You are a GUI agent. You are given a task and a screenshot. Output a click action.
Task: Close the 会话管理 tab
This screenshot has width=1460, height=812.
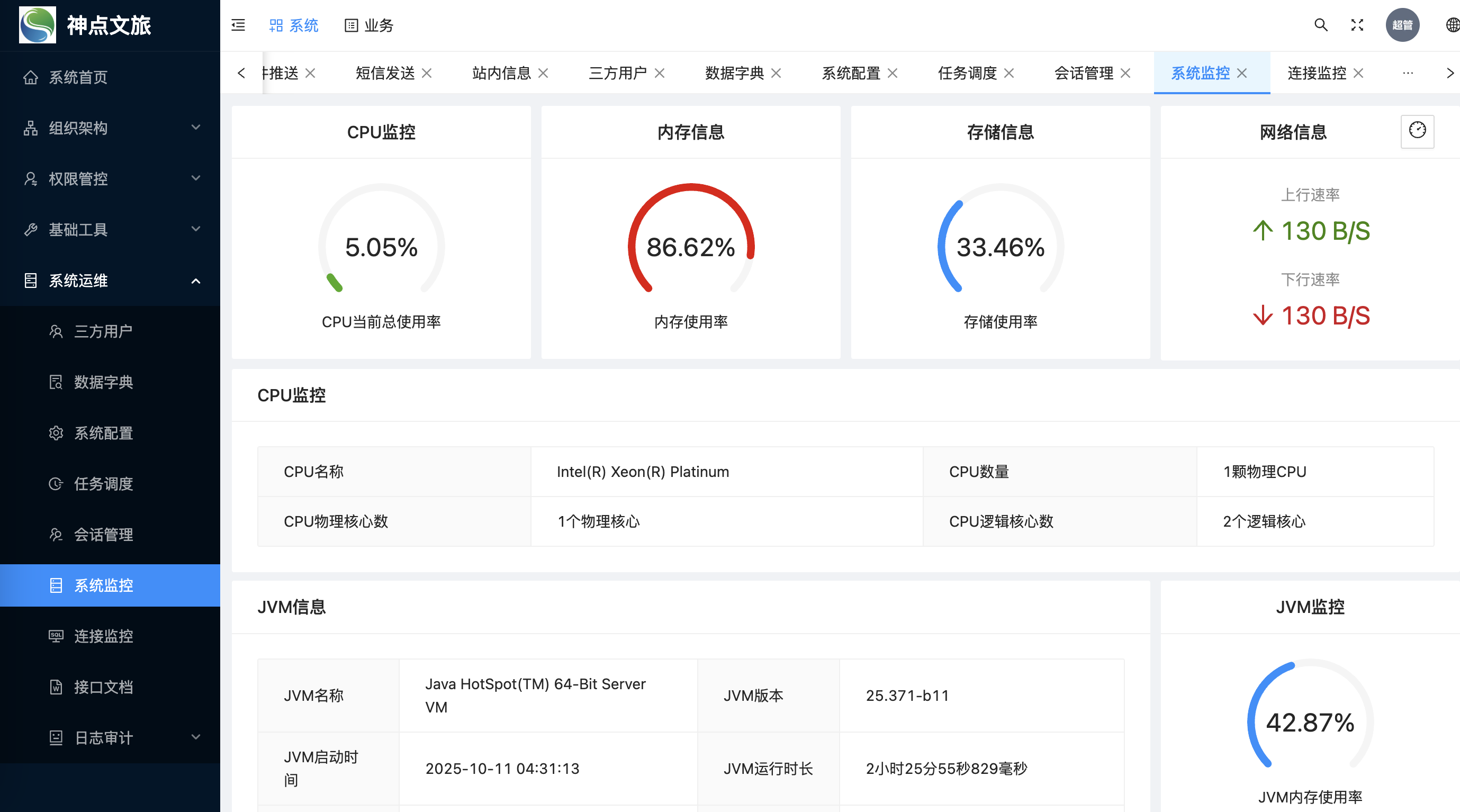click(1125, 73)
